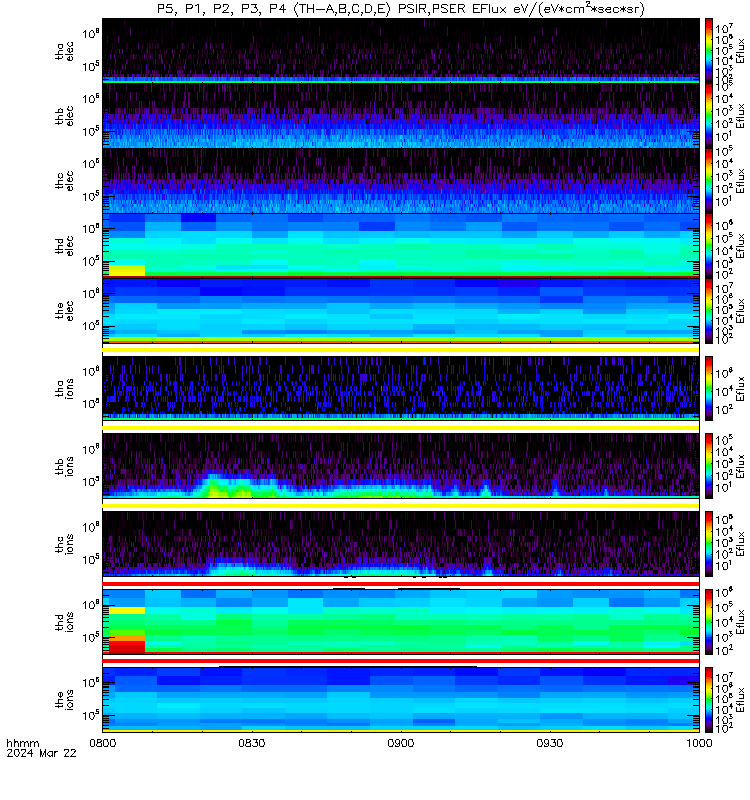This screenshot has height=800, width=750.
Task: Select the 'thd elec' panel label
Action: (x=65, y=245)
